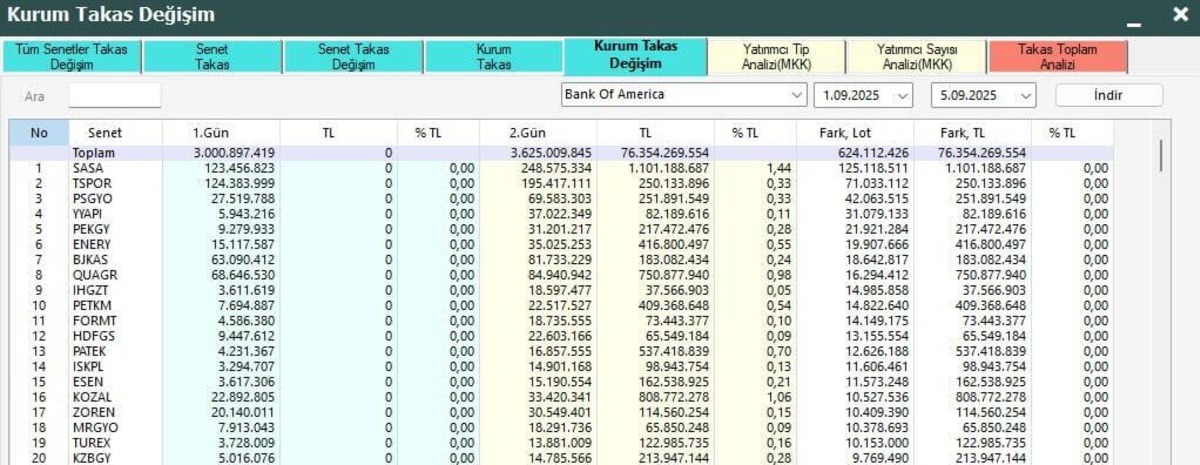Open Yatırımcı Sayısı Analizi(MKK) tab
The image size is (1200, 465).
point(917,57)
